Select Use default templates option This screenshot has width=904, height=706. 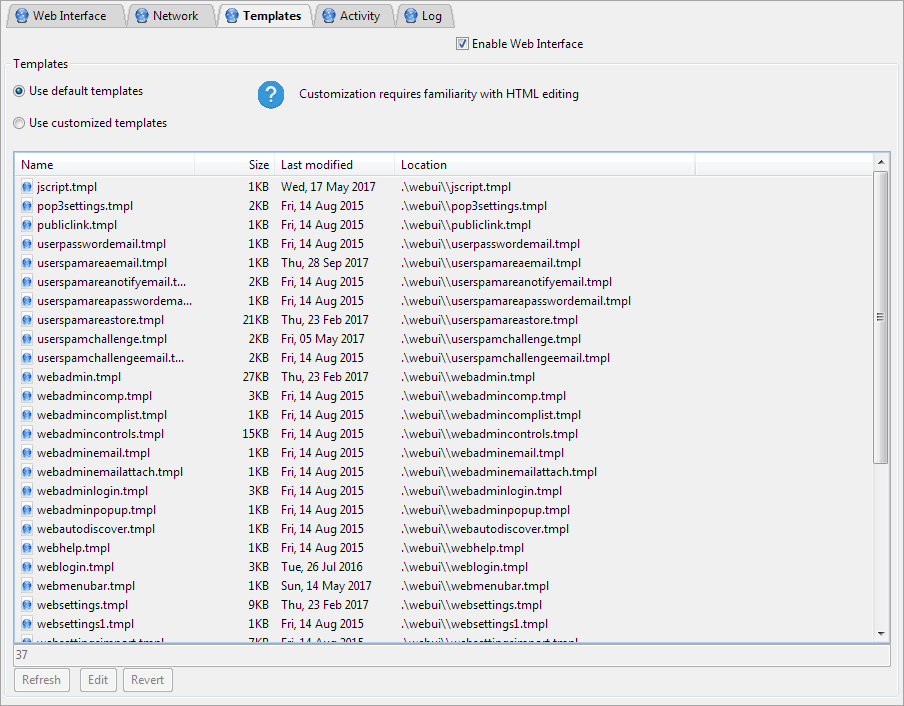pos(20,91)
